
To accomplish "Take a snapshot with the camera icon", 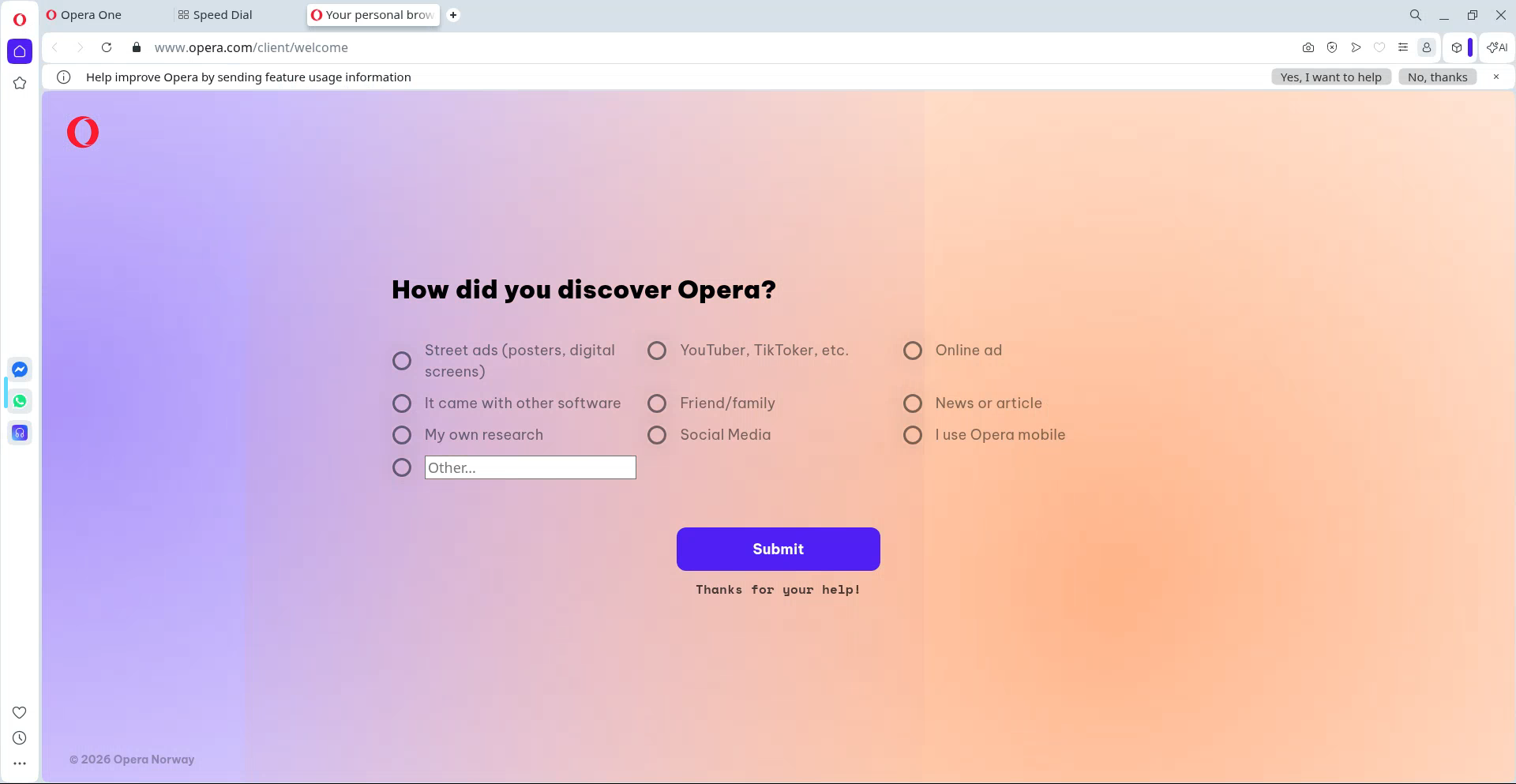I will point(1308,47).
